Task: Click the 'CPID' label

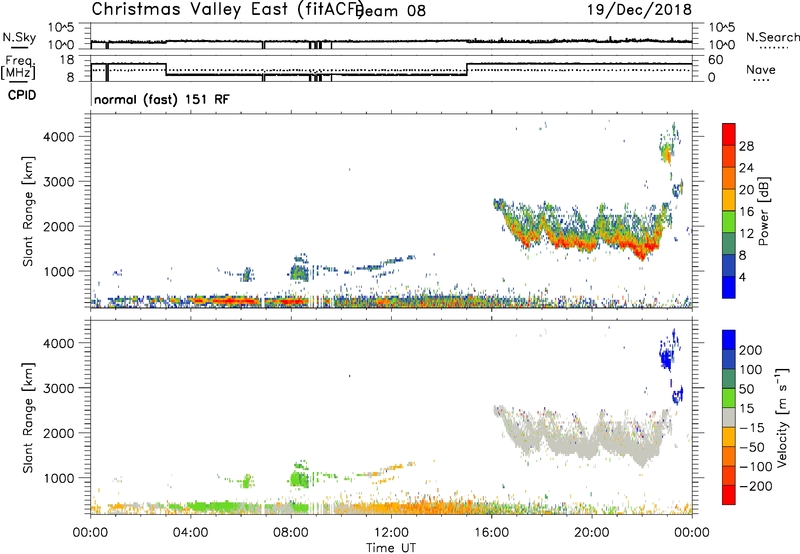Action: click(x=22, y=95)
